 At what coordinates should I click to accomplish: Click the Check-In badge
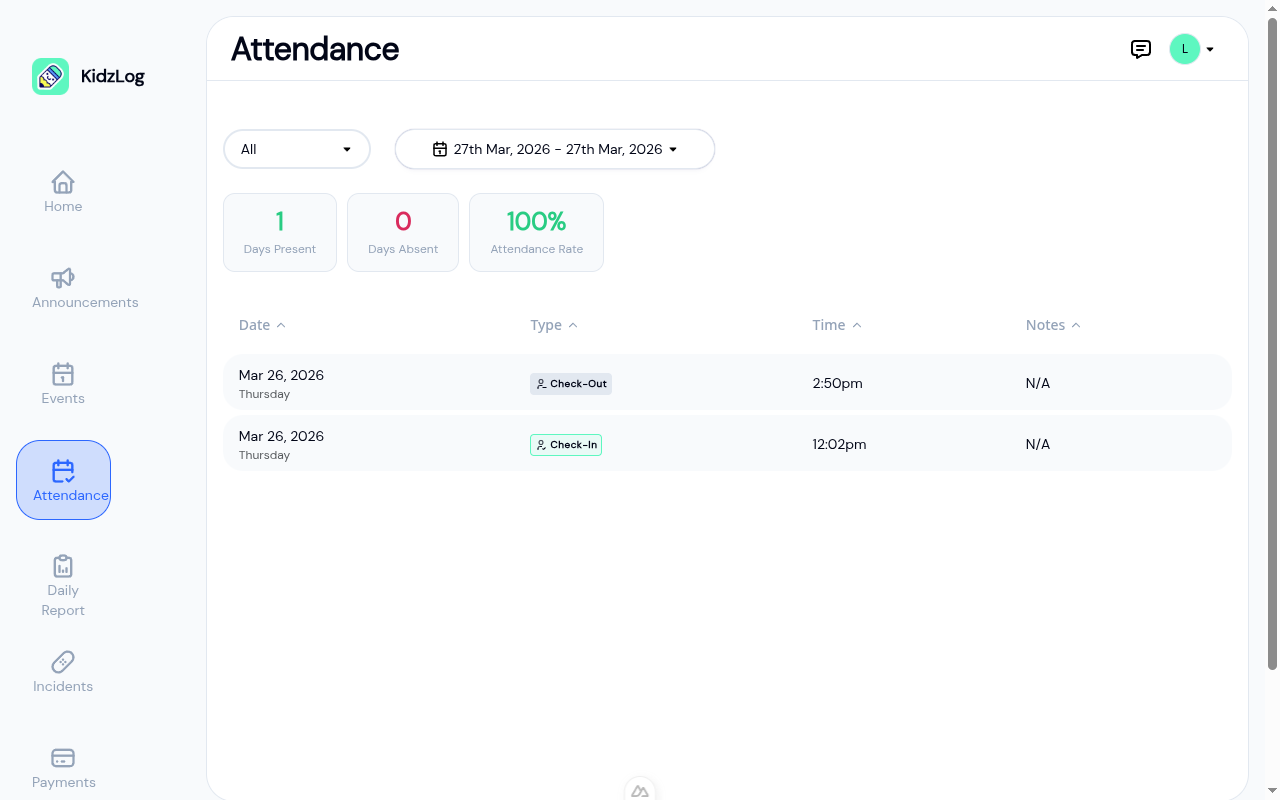[x=566, y=445]
